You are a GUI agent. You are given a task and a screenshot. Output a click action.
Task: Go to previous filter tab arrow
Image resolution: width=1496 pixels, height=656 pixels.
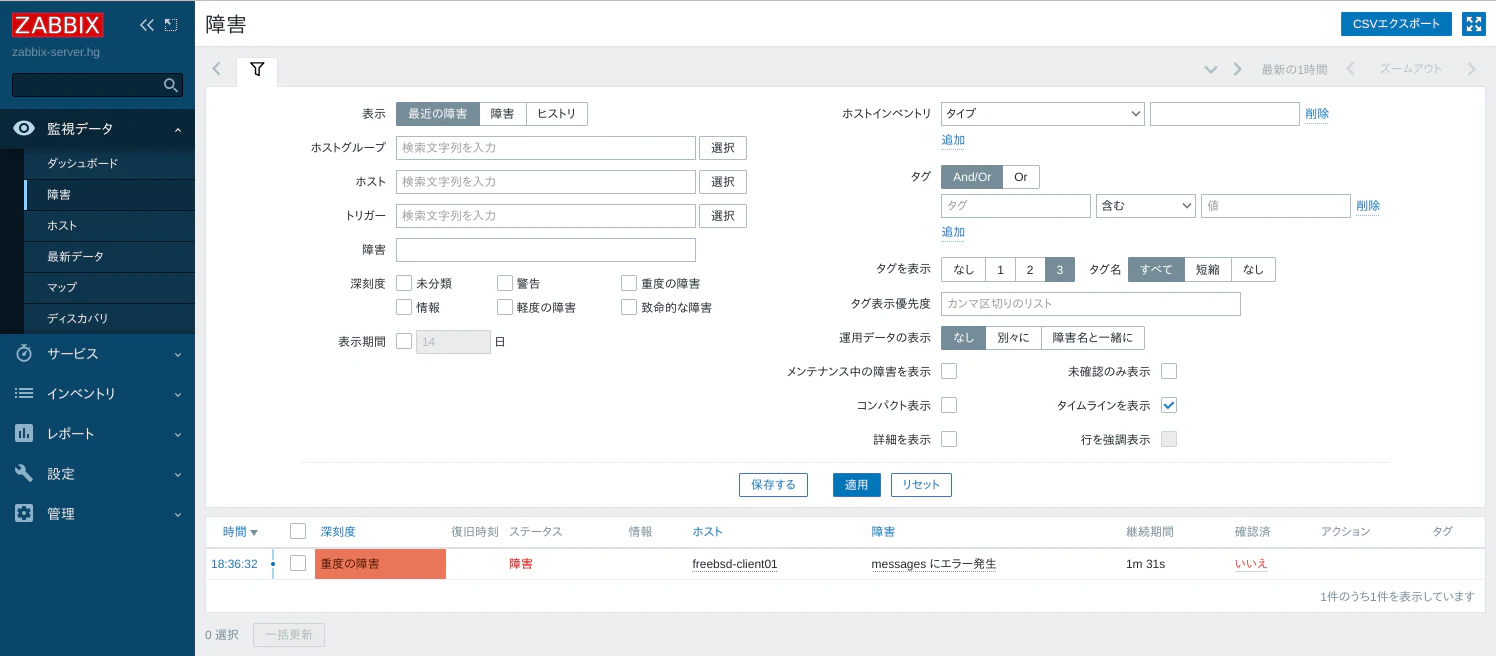(216, 70)
